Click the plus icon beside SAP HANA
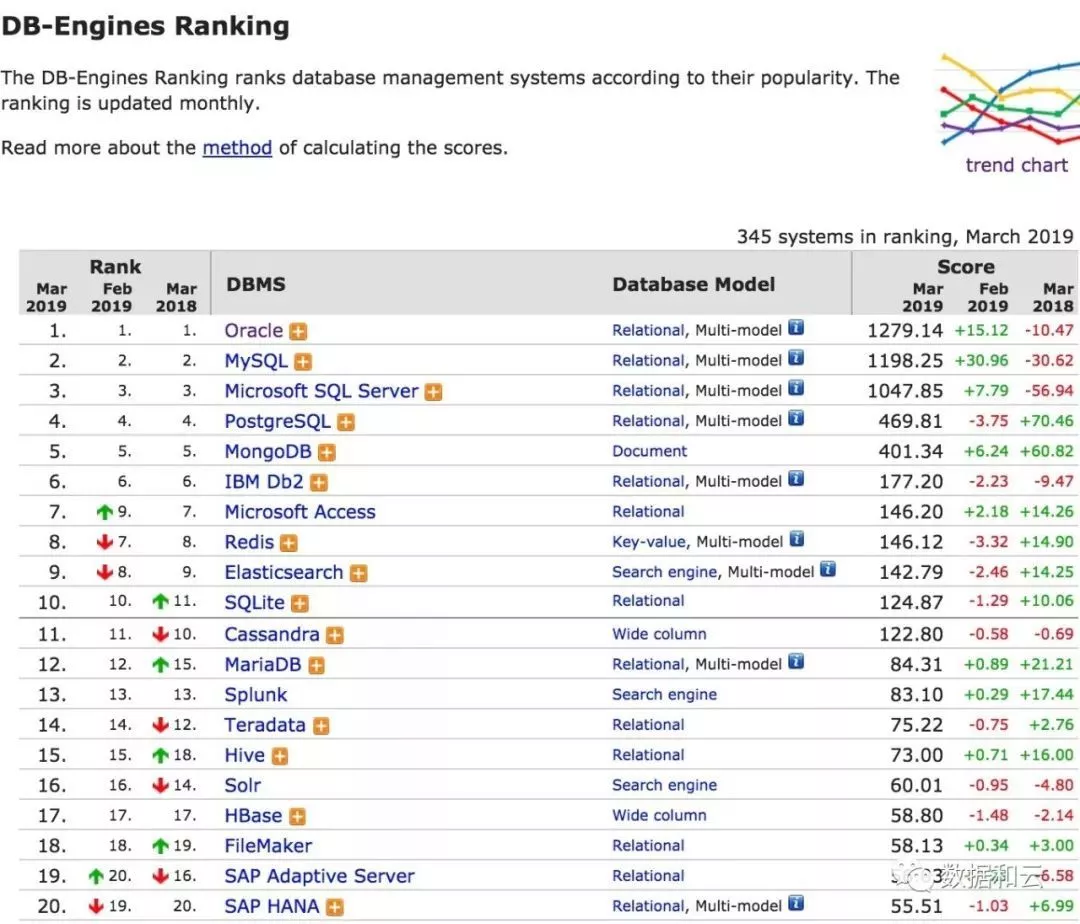This screenshot has height=924, width=1080. point(334,907)
